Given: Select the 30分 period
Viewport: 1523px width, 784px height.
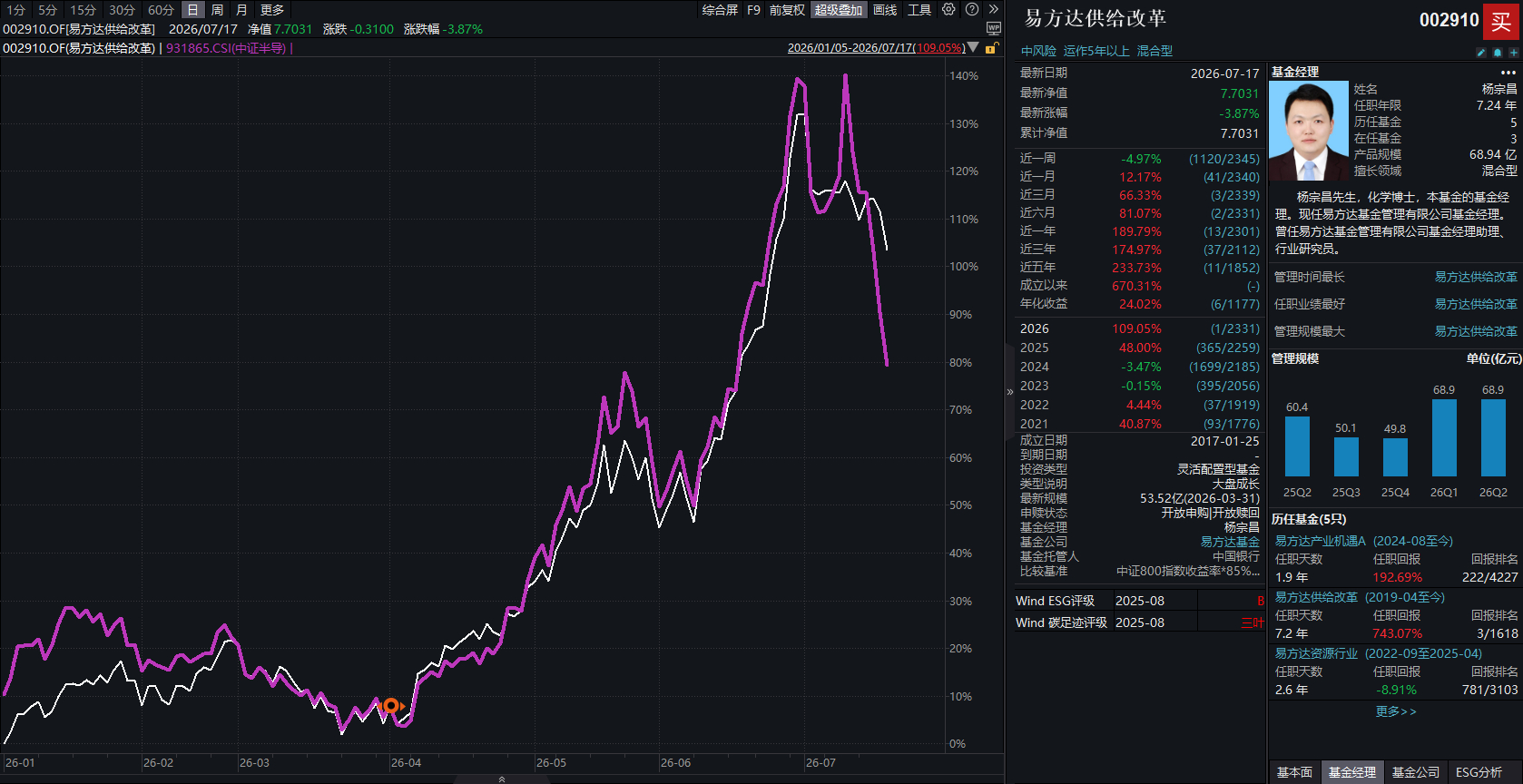Looking at the screenshot, I should coord(123,10).
